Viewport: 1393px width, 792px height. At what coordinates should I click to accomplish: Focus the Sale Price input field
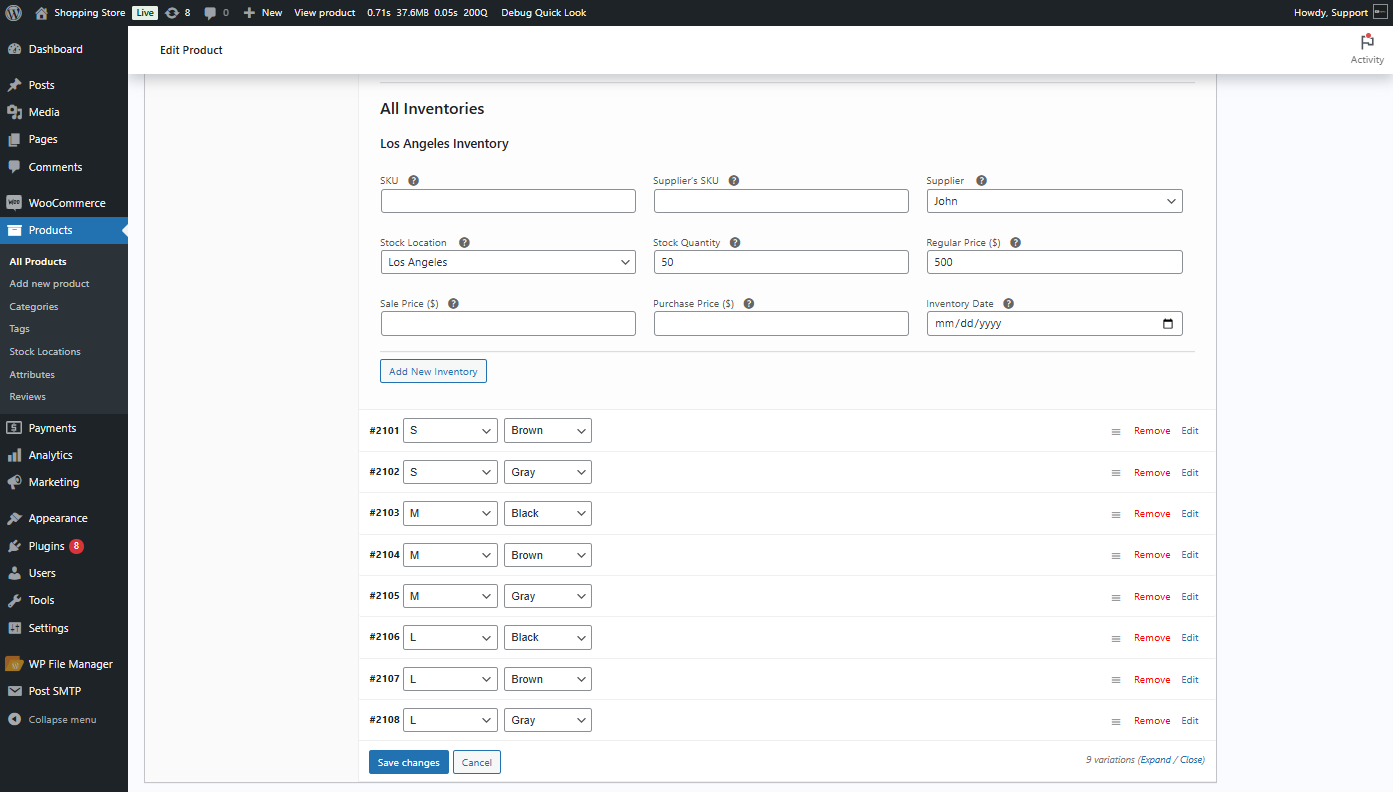tap(508, 323)
